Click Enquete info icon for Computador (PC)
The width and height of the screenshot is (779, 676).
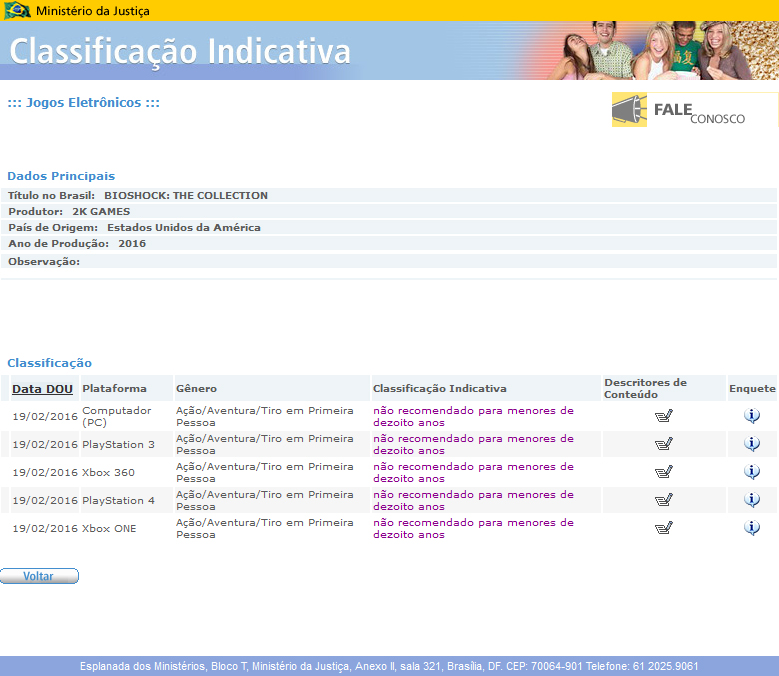coord(752,416)
